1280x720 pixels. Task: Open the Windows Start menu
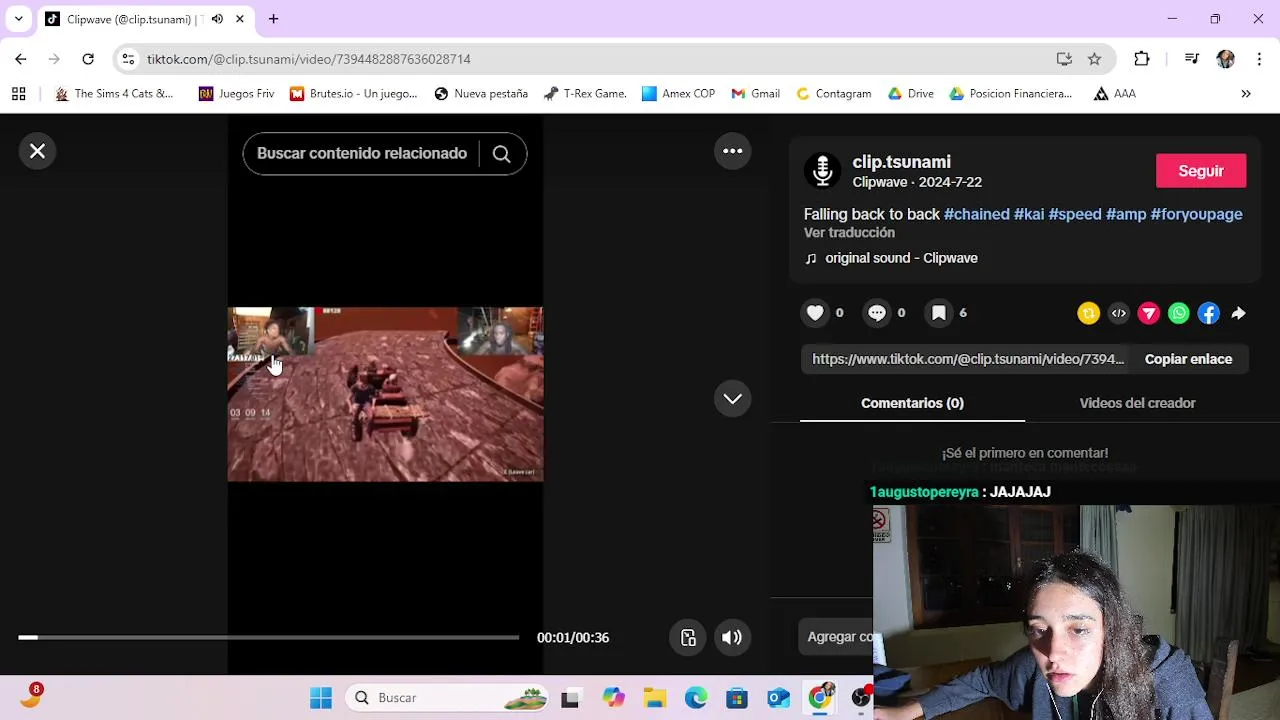click(321, 698)
